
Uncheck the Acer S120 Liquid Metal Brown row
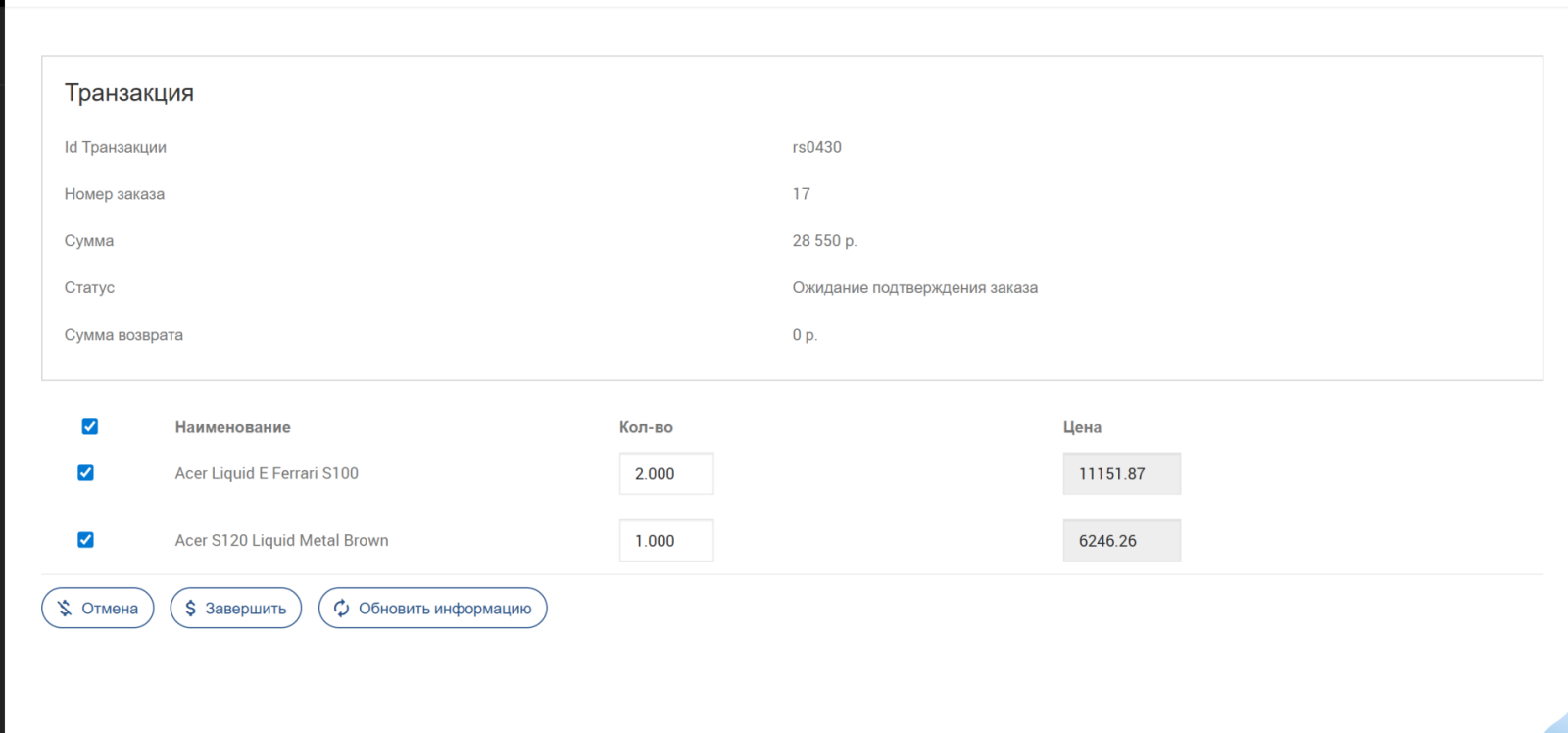86,539
